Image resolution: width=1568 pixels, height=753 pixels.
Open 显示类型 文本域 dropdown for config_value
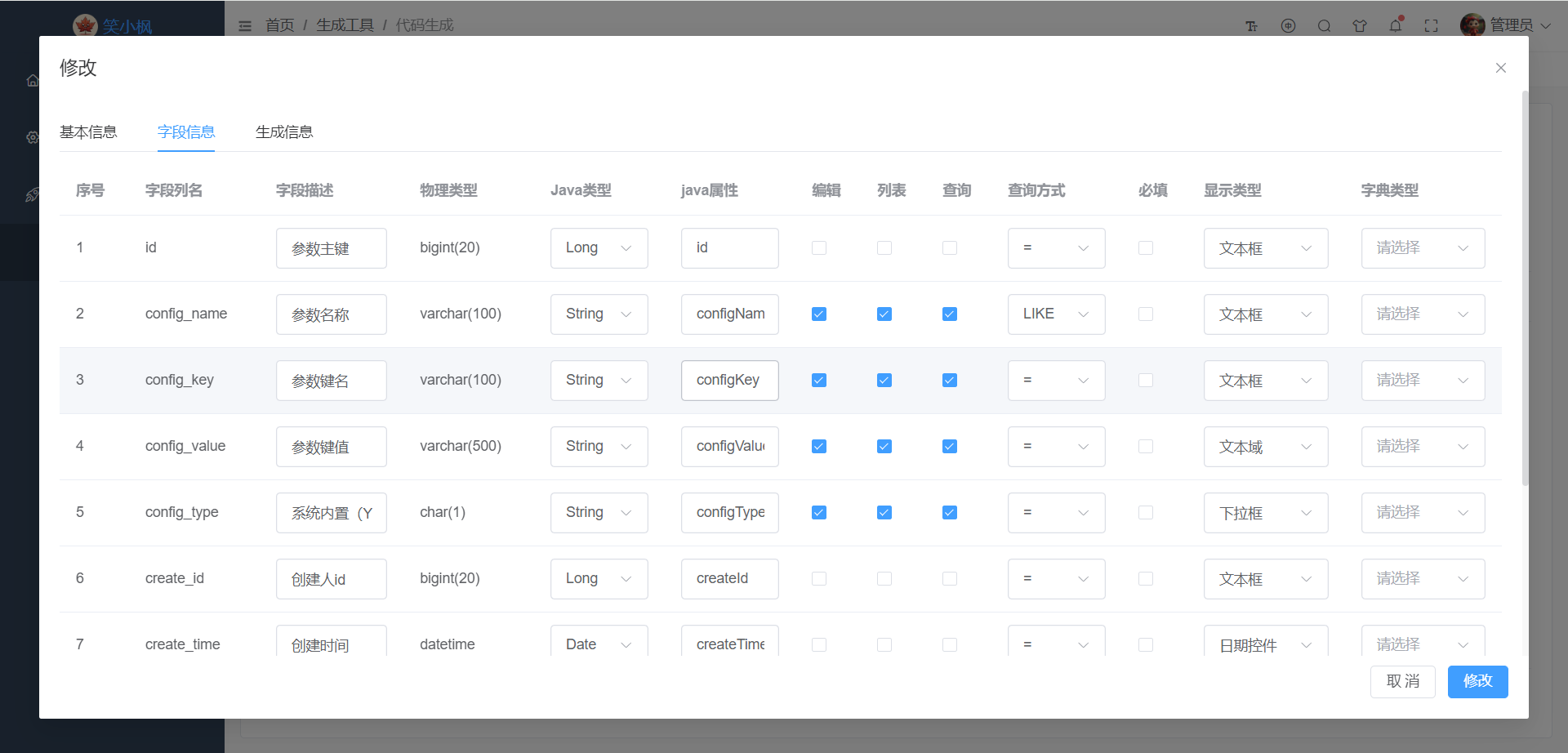click(1266, 447)
